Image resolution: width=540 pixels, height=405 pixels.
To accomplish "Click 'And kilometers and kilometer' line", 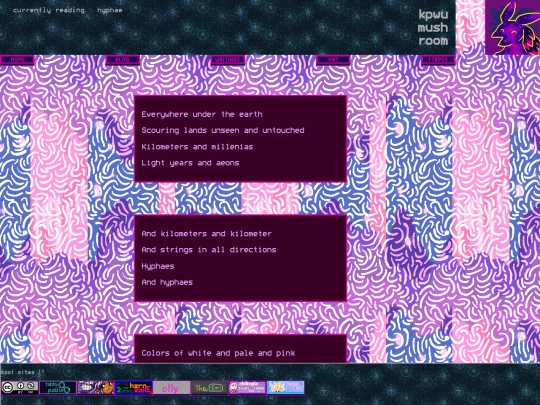I will (x=206, y=234).
